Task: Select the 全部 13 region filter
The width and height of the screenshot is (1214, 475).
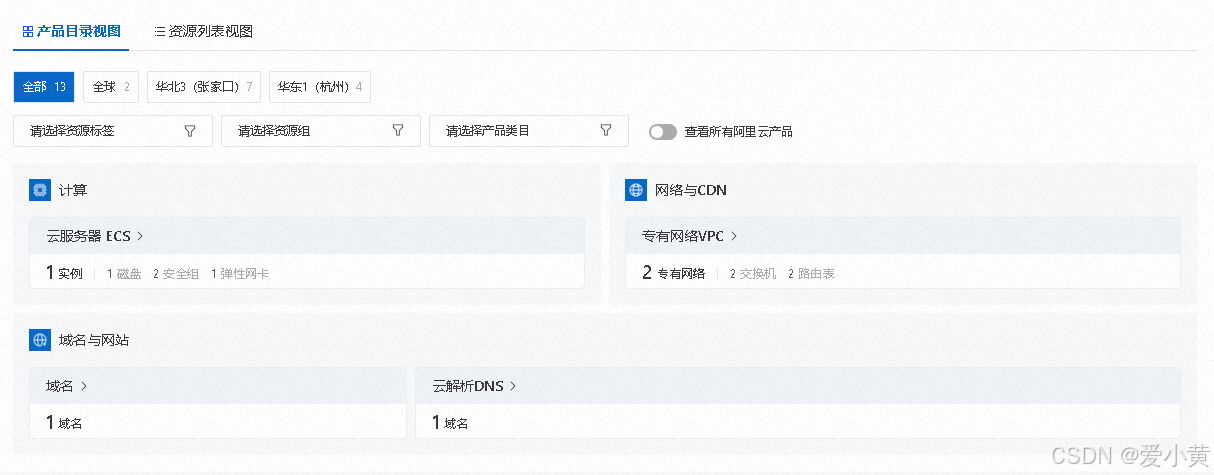Action: click(x=44, y=87)
